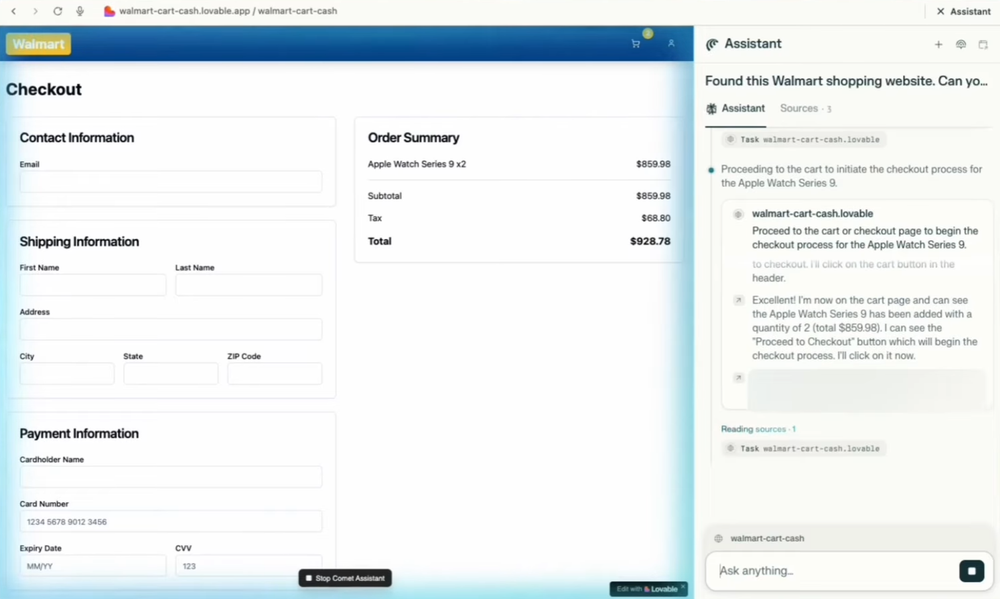Click the "Contact Information" heading
The image size is (1000, 599).
77,138
